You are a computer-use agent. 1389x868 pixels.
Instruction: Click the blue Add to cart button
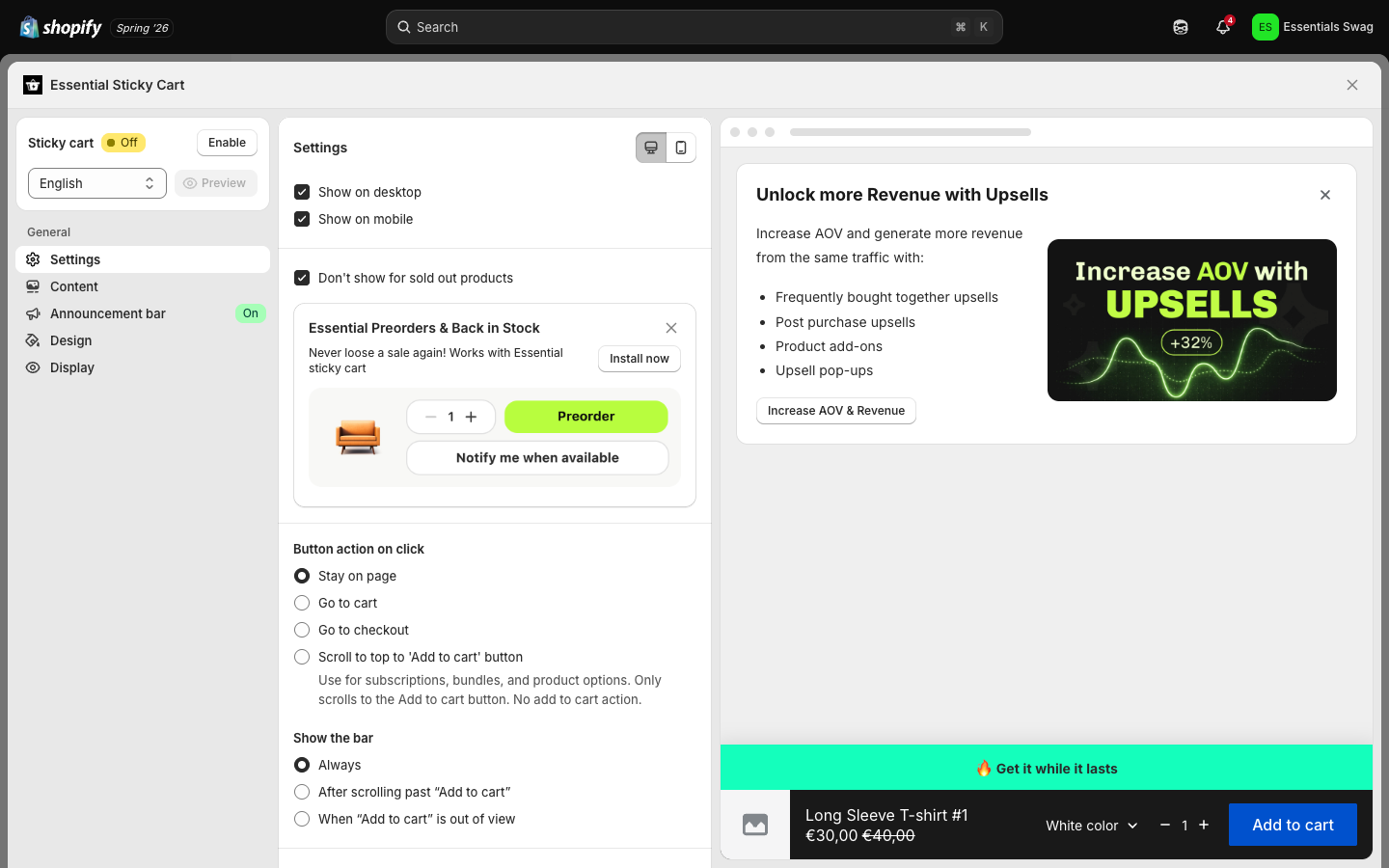point(1293,825)
